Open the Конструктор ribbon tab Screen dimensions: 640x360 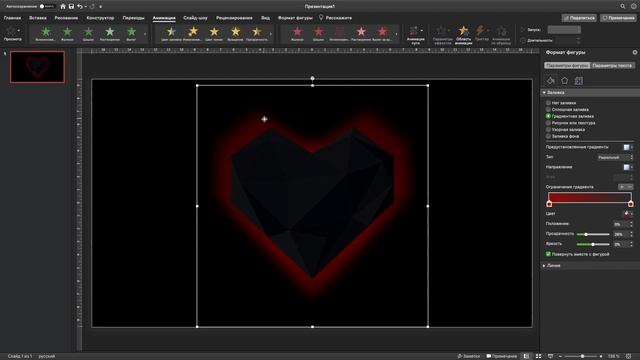(x=100, y=18)
